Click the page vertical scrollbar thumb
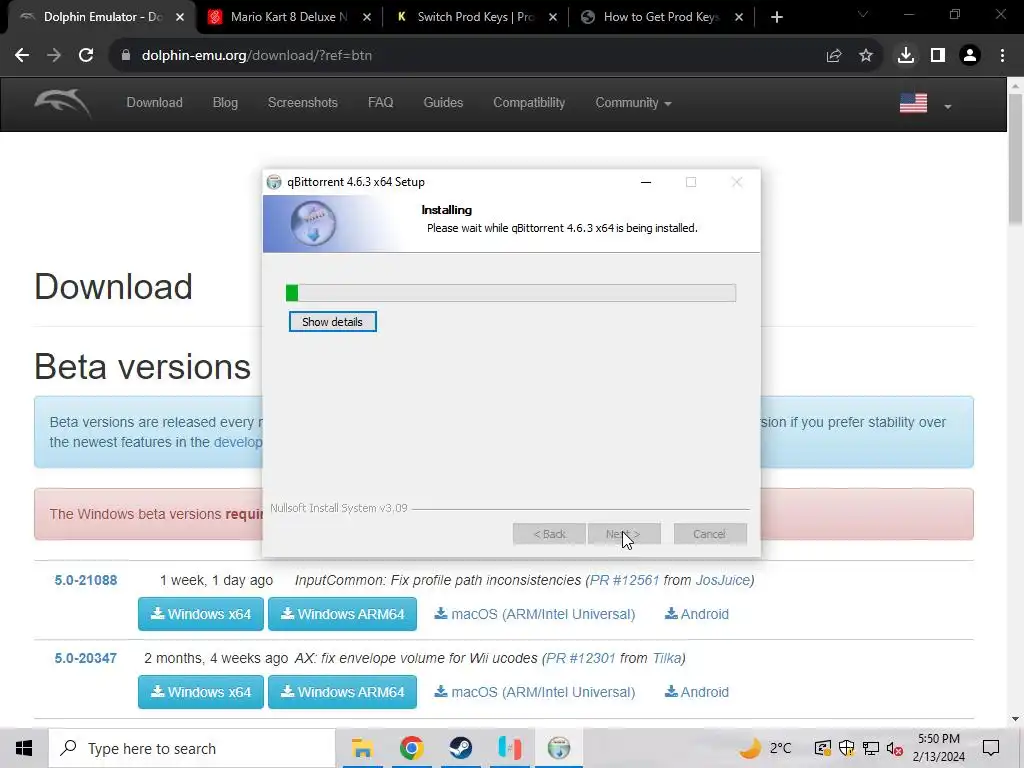Viewport: 1024px width, 768px height. point(1015,160)
